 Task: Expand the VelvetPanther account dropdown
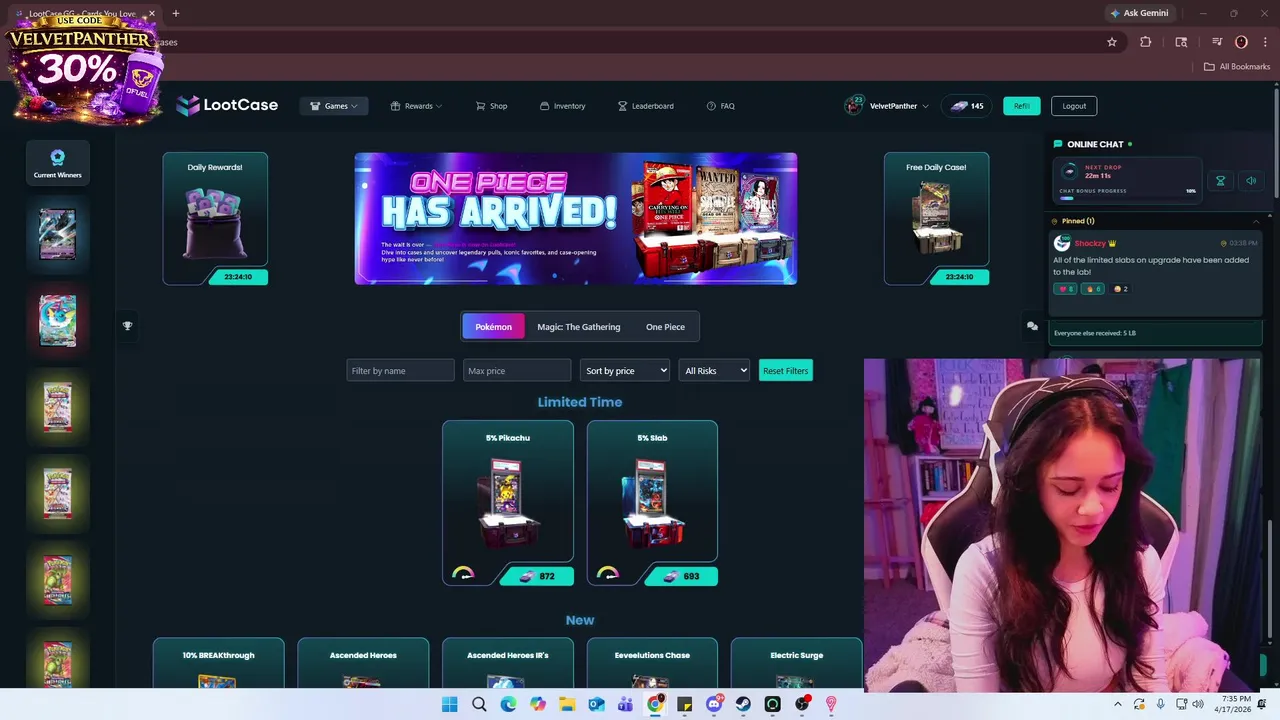(887, 106)
